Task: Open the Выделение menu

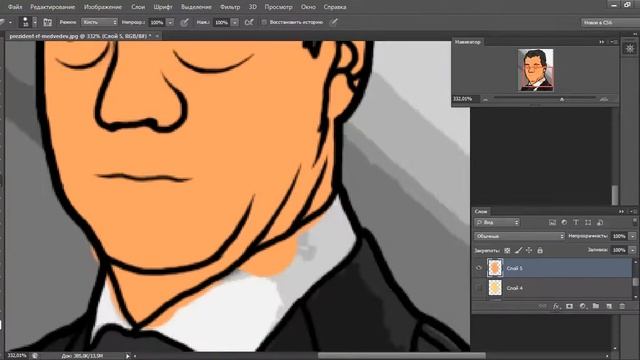Action: (196, 7)
